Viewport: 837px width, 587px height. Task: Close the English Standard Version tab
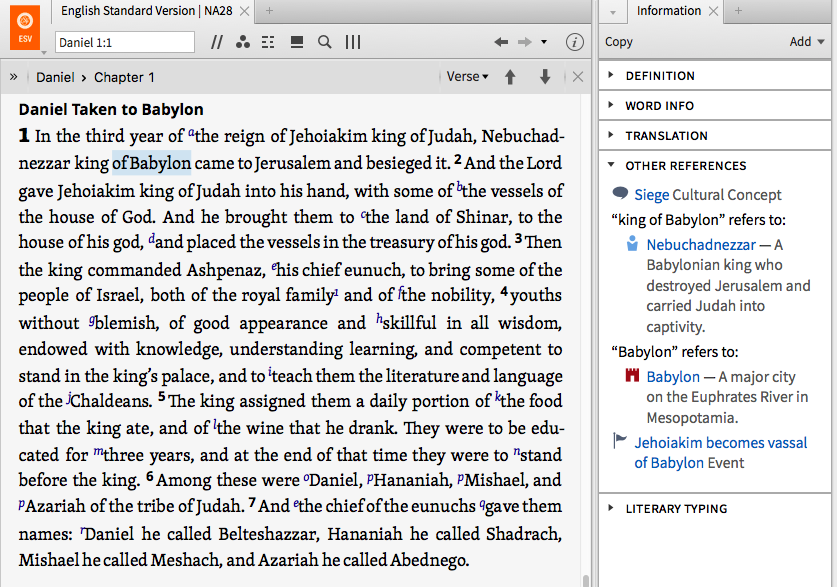pyautogui.click(x=244, y=11)
